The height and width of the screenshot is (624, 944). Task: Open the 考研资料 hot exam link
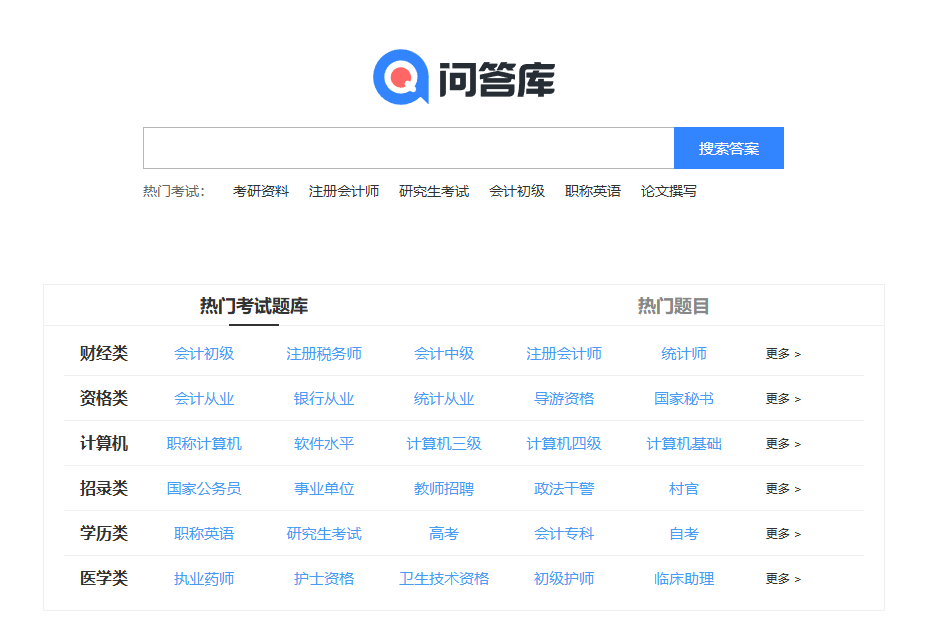point(261,192)
